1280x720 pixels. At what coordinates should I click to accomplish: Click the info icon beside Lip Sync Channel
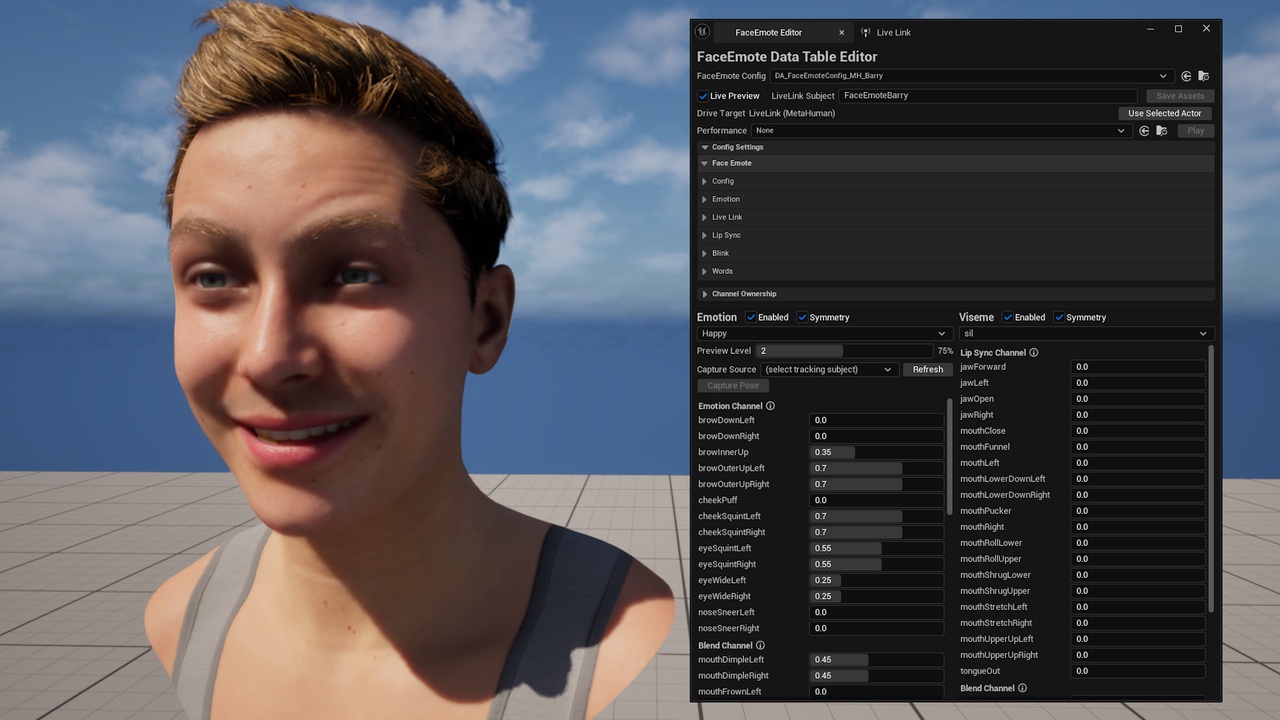coord(1034,353)
